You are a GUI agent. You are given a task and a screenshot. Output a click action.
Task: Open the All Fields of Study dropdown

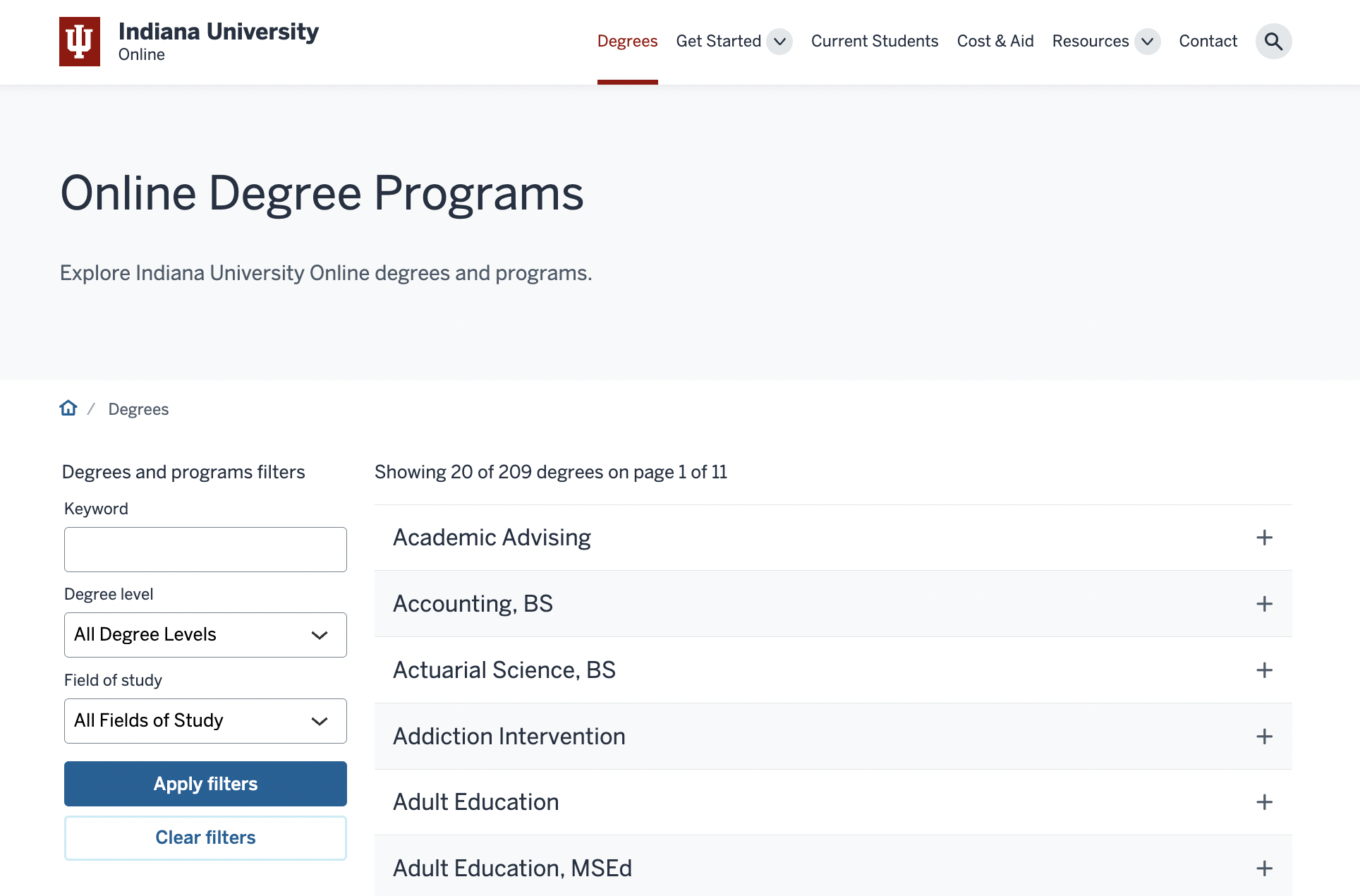tap(205, 721)
